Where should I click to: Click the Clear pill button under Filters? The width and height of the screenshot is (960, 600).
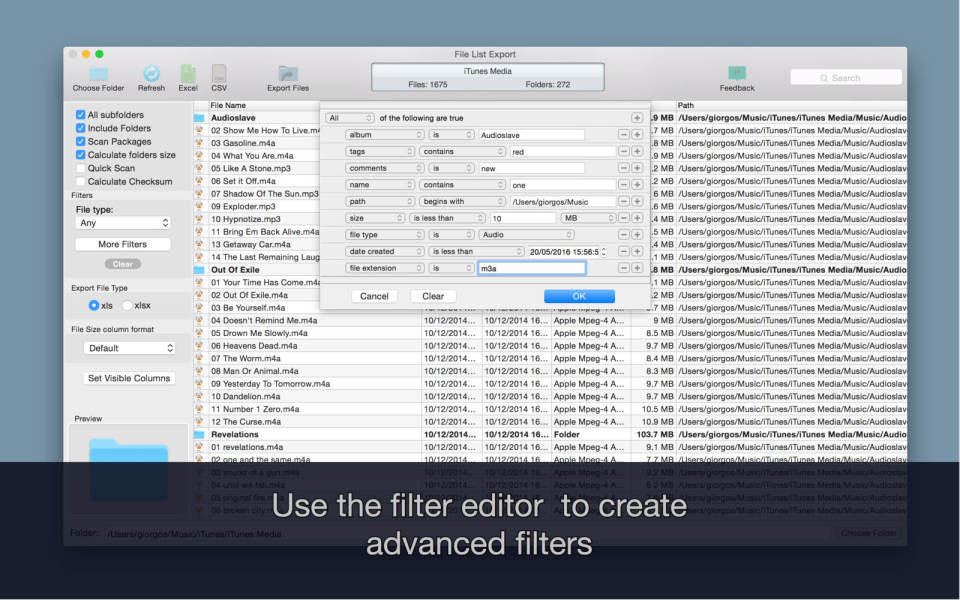(x=122, y=264)
